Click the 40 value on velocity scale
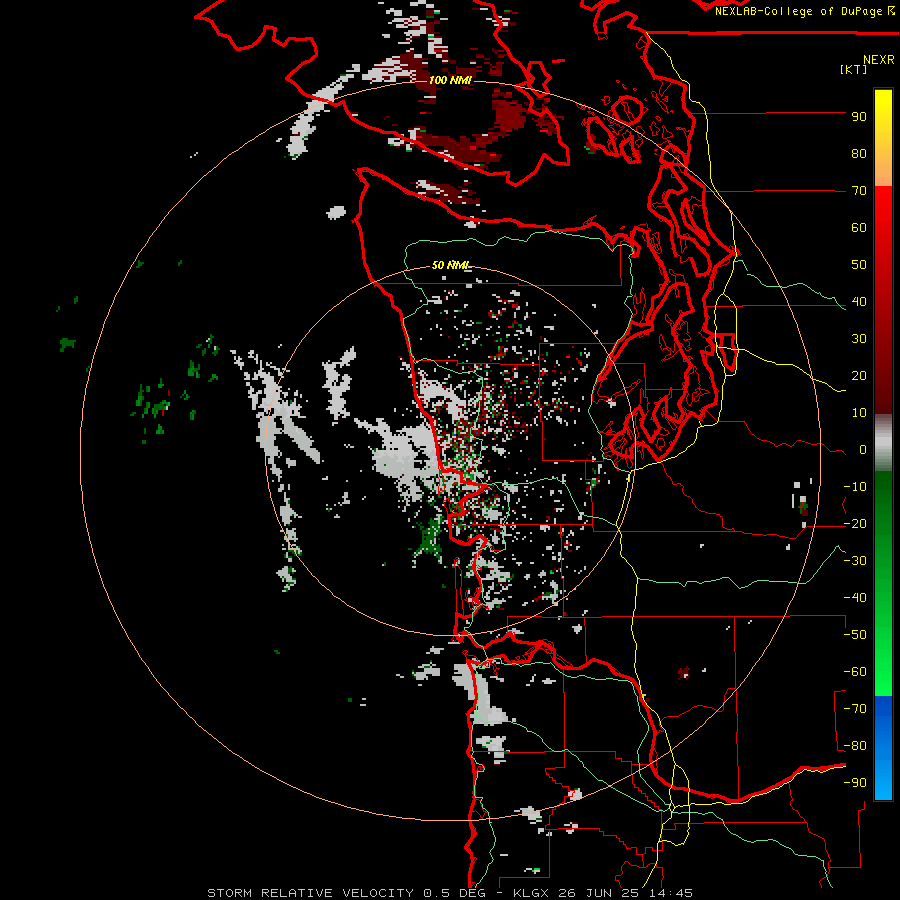This screenshot has height=900, width=900. [859, 301]
